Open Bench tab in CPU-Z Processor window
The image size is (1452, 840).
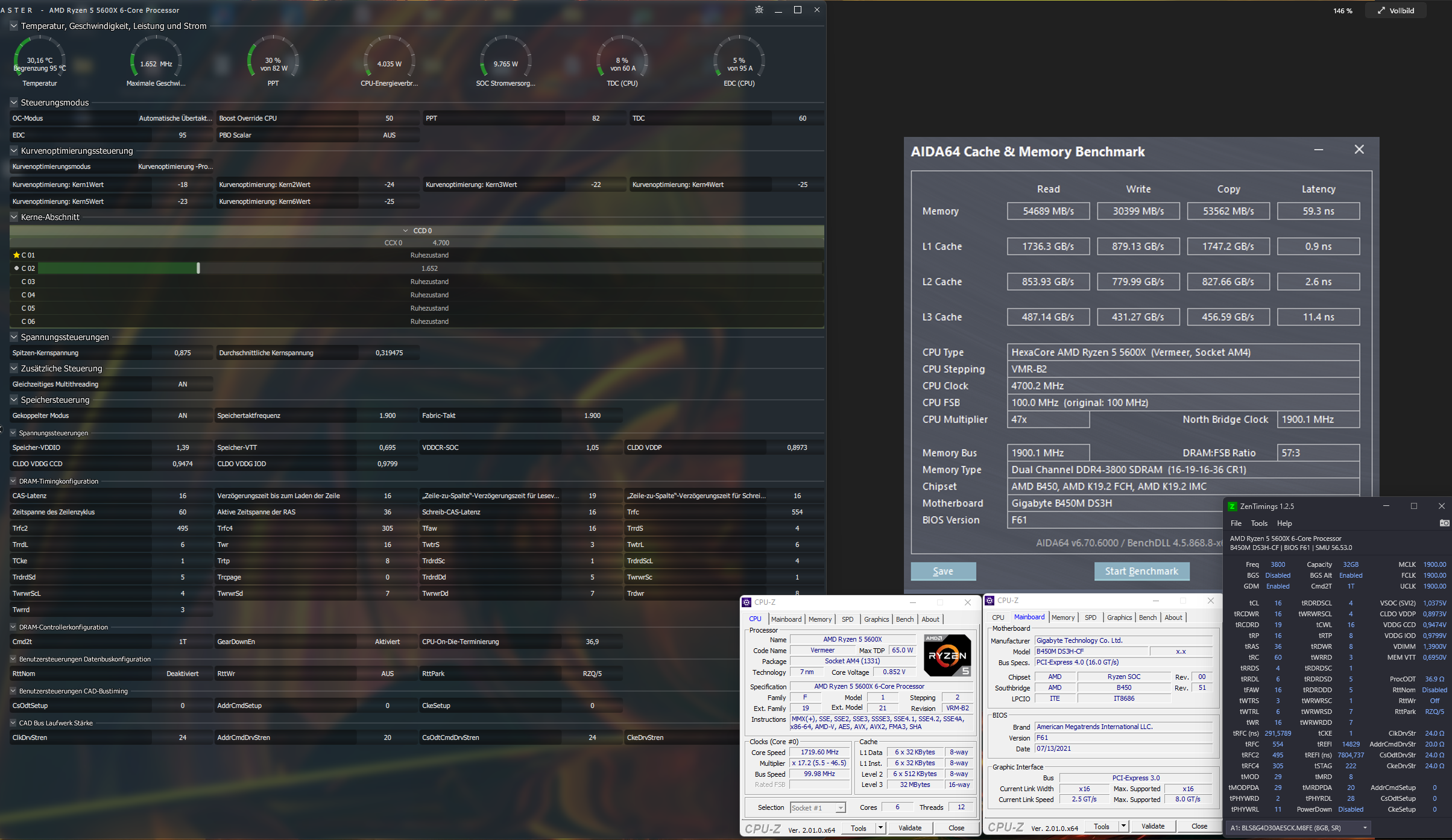(x=904, y=619)
